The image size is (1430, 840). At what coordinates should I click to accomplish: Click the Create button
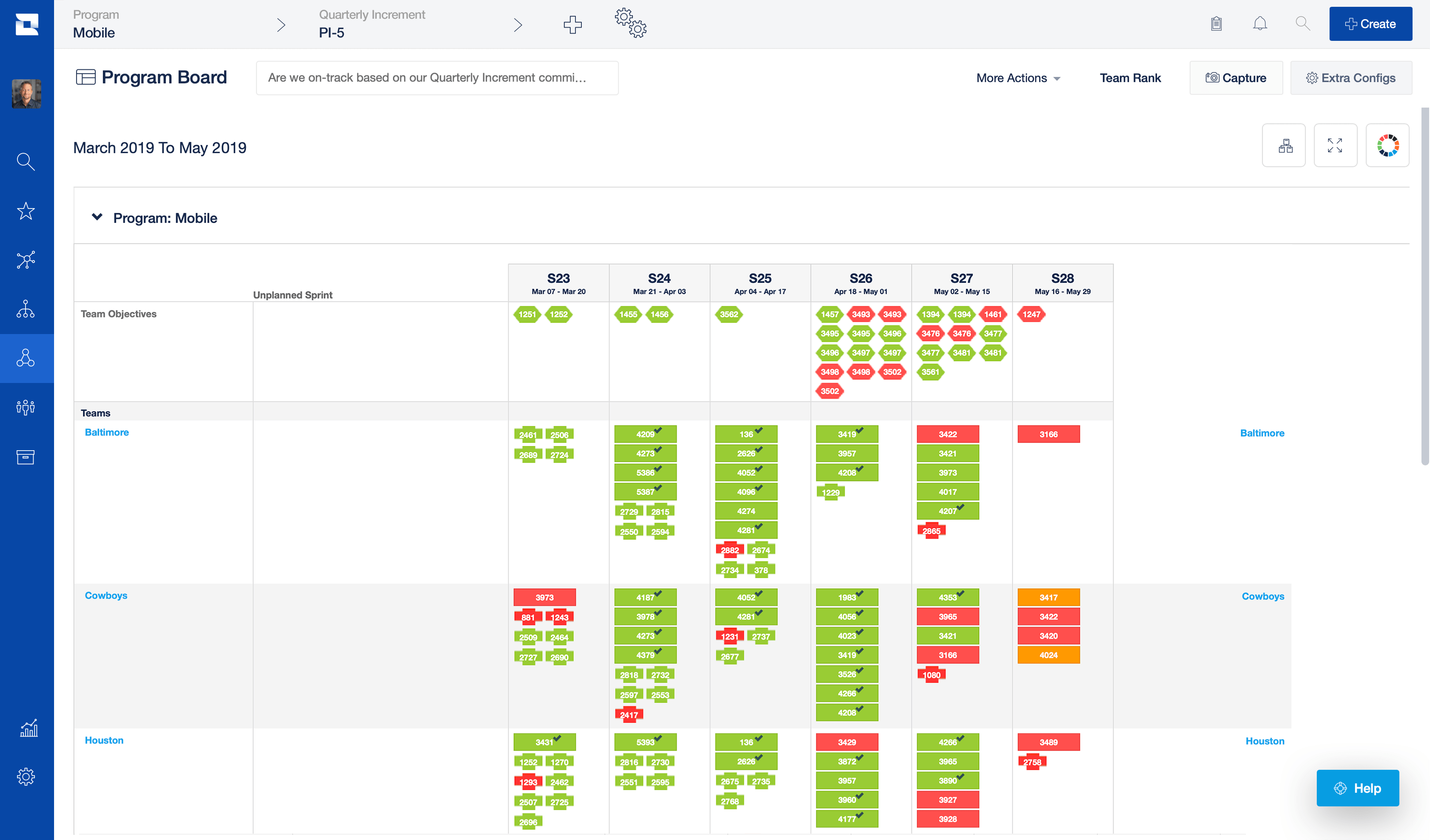(1370, 23)
